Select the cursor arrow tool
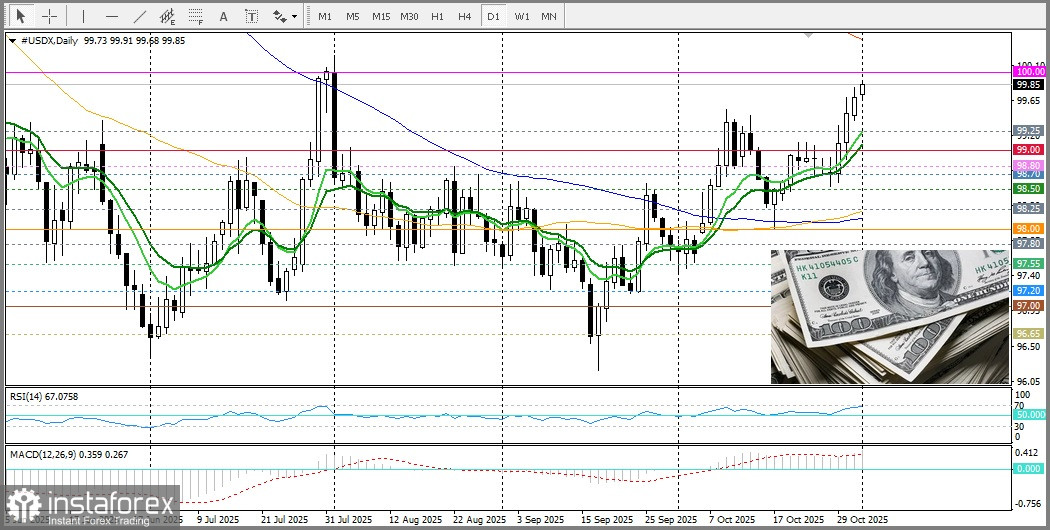The width and height of the screenshot is (1050, 530). point(21,16)
